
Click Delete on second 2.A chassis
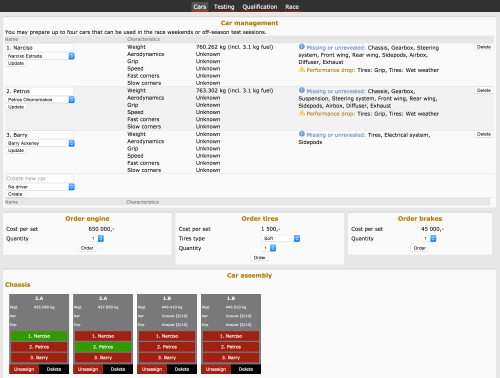point(118,369)
